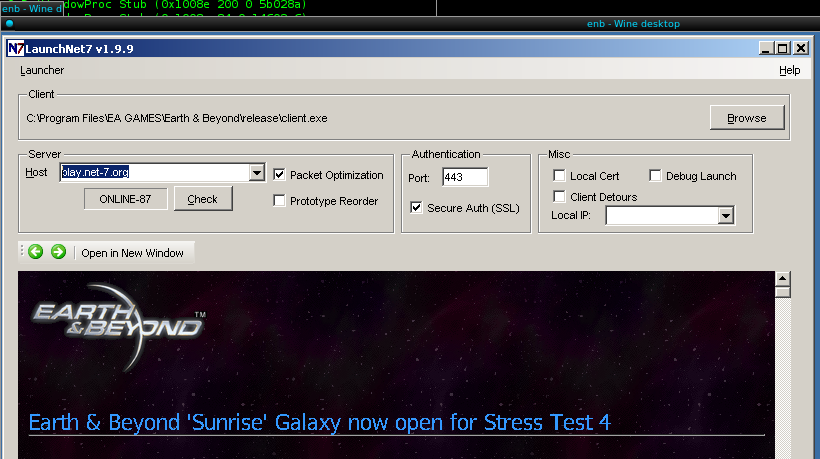Click the ONLINE-87 status button

[126, 199]
